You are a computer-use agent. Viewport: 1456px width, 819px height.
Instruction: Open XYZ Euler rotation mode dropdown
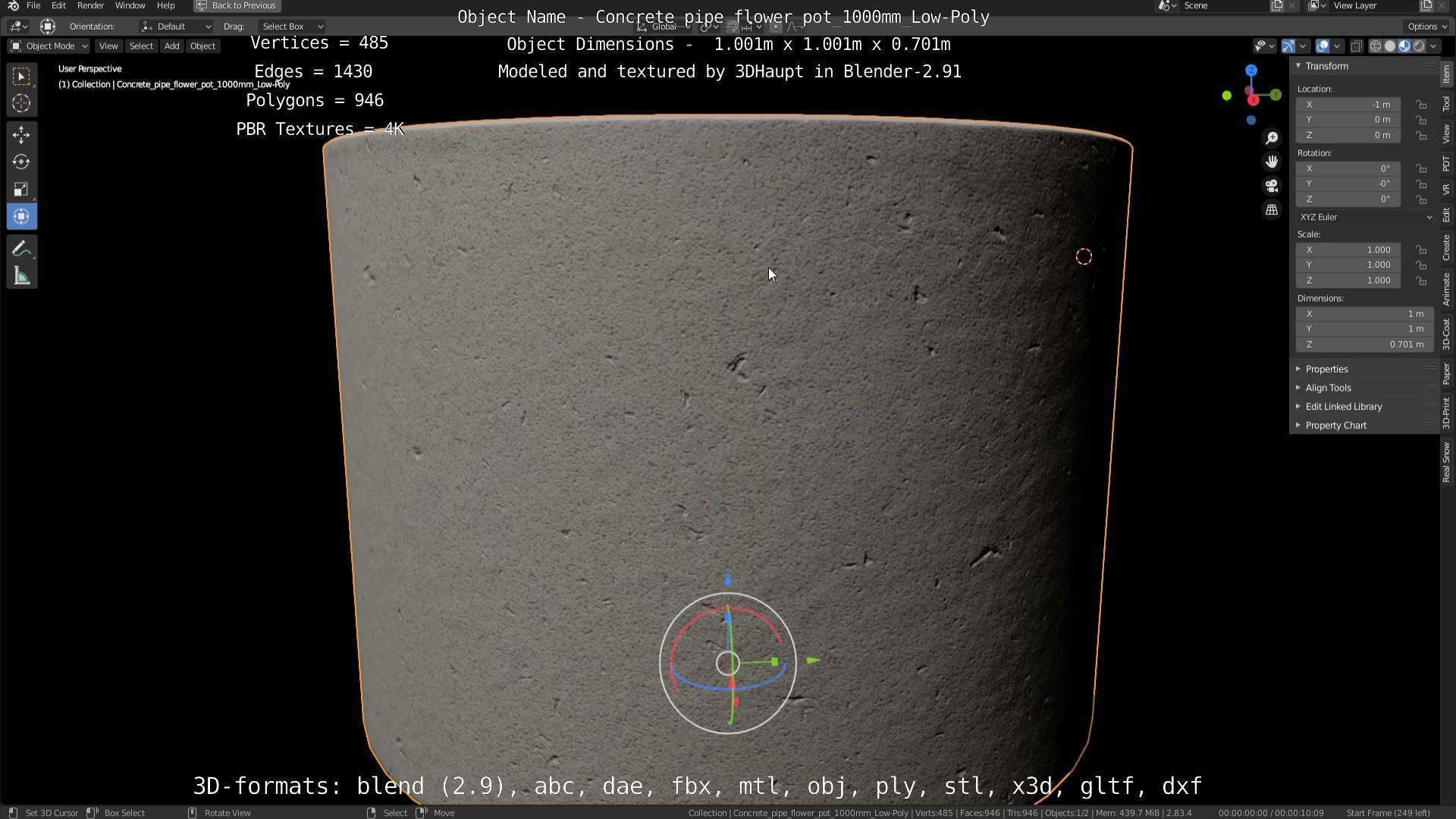click(1365, 217)
